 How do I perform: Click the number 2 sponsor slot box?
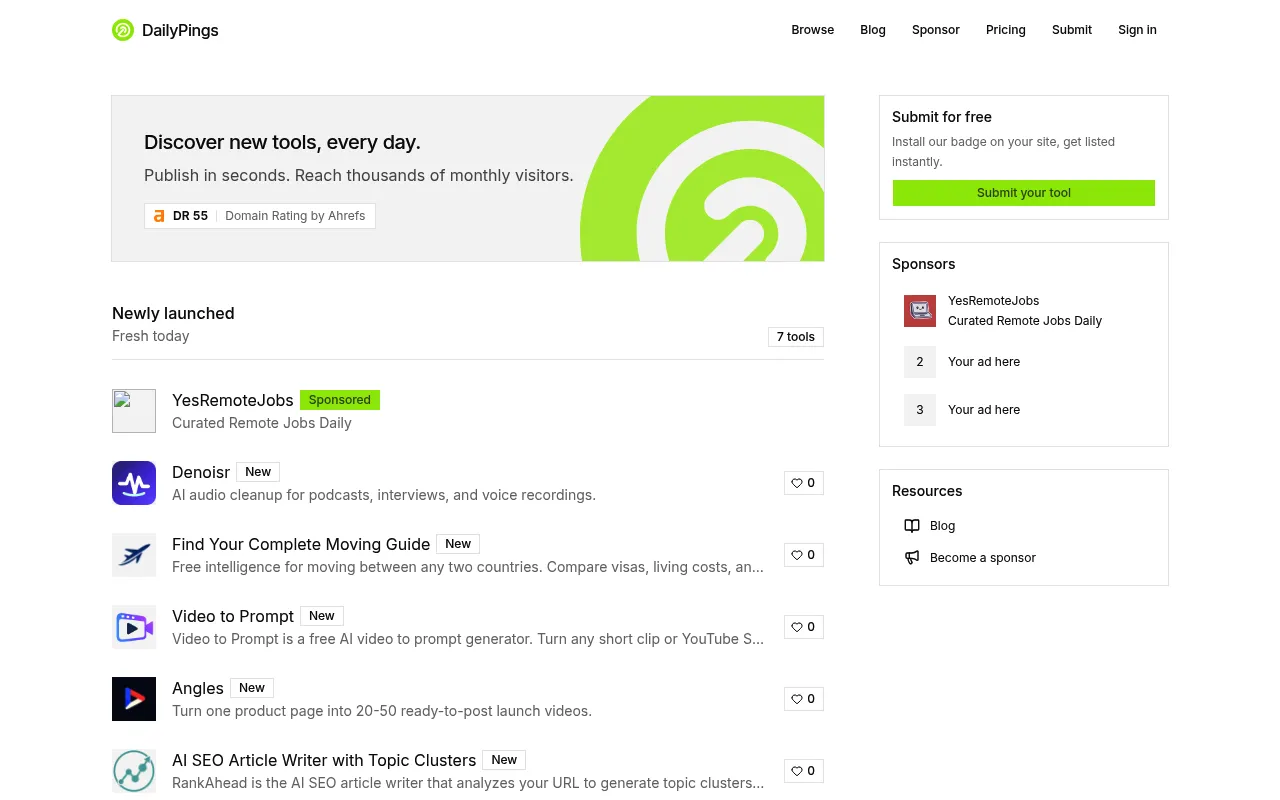(x=920, y=362)
